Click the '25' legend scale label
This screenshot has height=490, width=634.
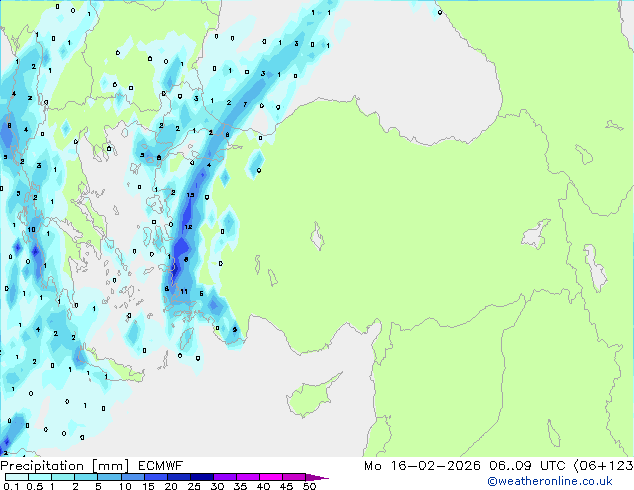[194, 486]
